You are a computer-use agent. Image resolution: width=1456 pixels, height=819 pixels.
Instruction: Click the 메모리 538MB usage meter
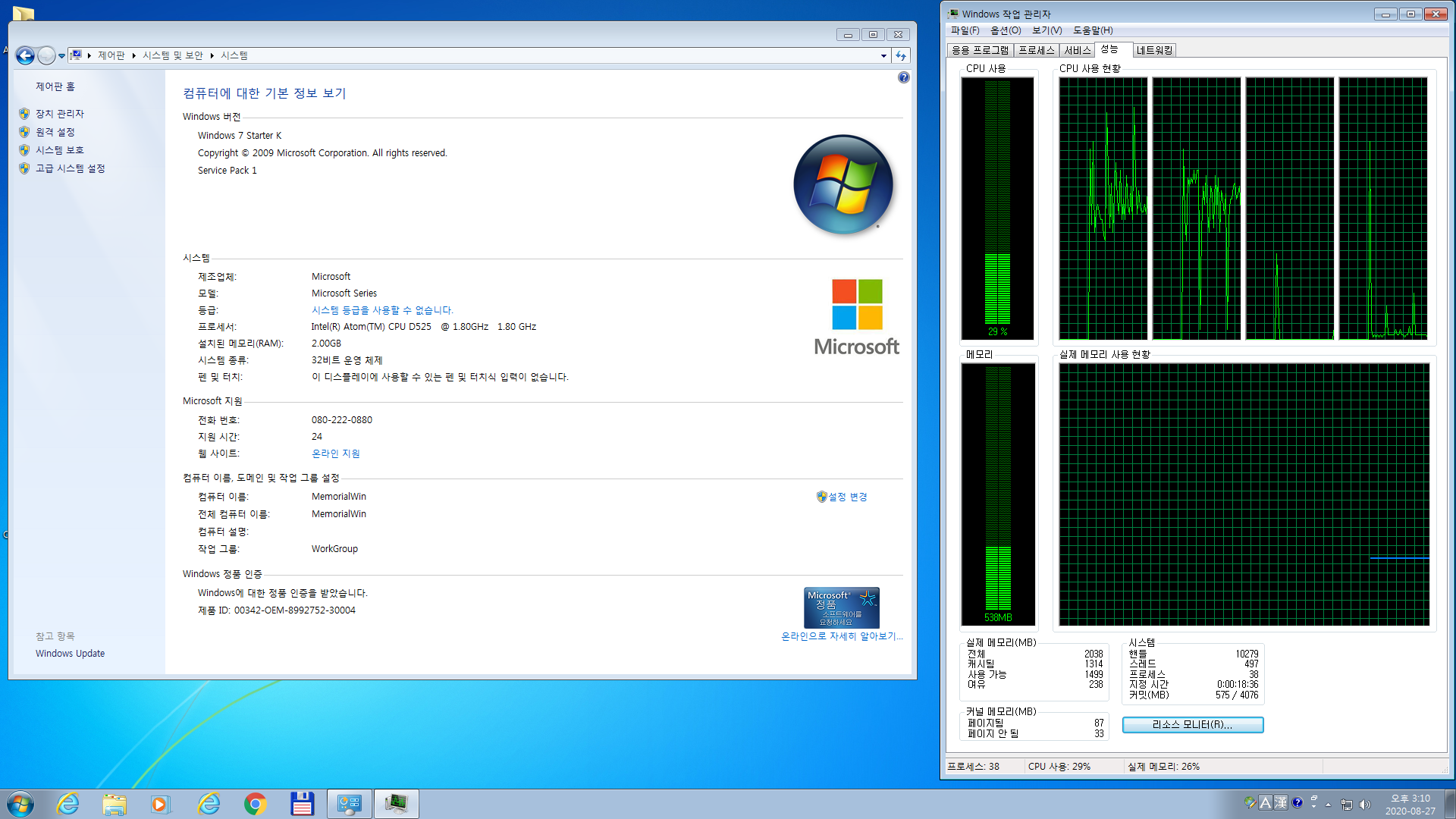pos(997,494)
